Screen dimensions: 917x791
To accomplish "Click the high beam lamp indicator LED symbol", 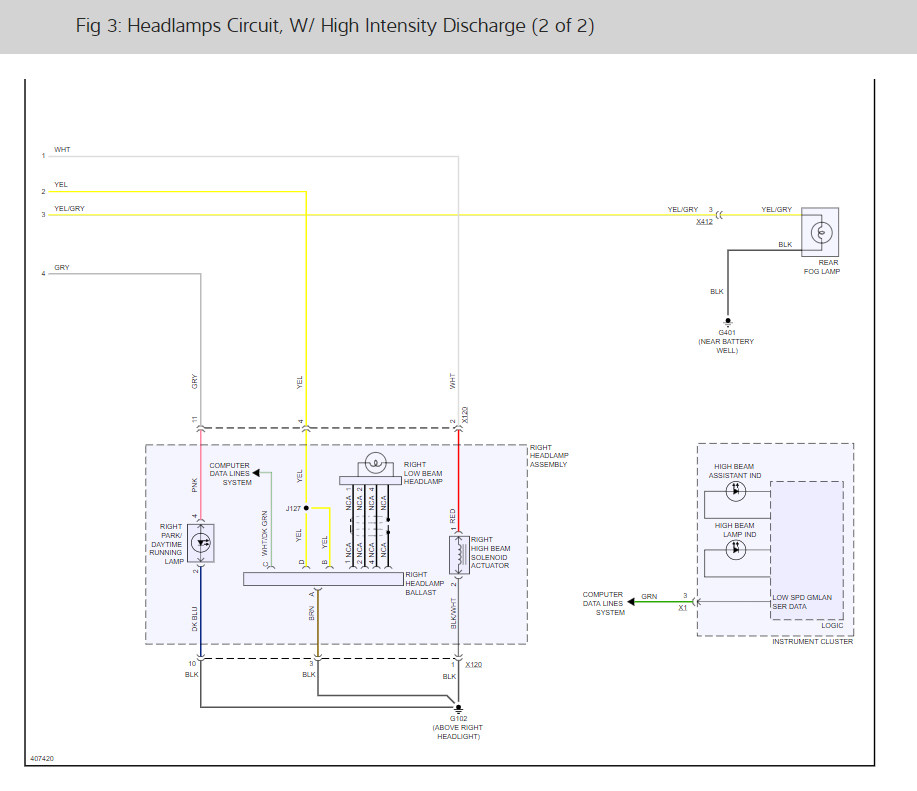I will coord(736,549).
